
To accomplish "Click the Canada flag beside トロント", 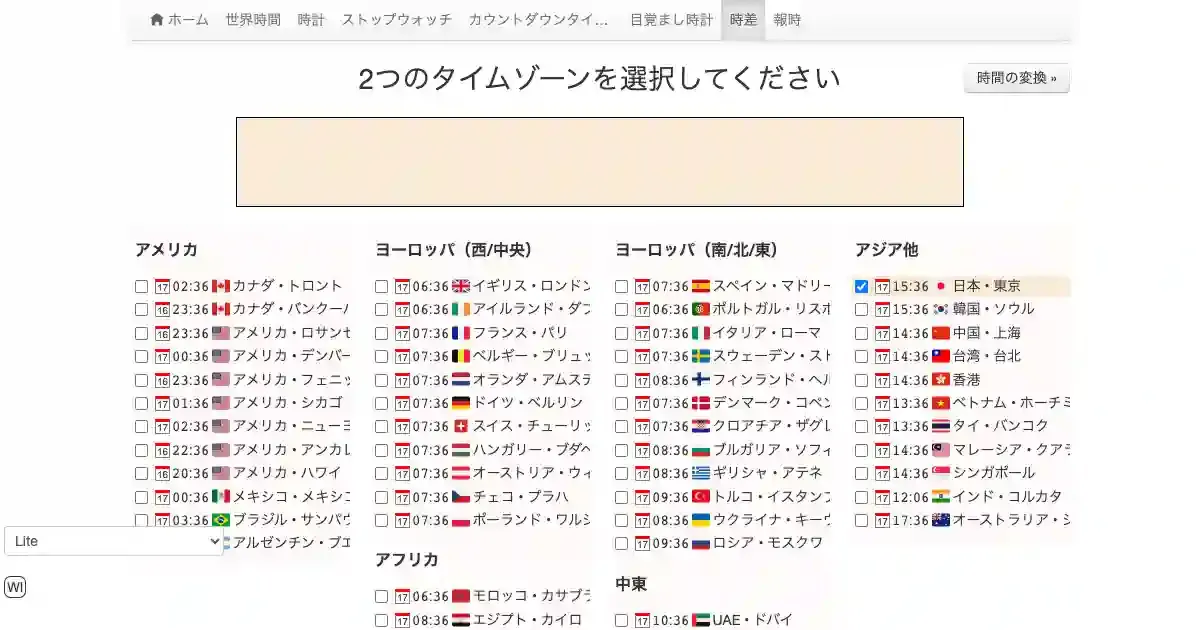I will [x=221, y=286].
